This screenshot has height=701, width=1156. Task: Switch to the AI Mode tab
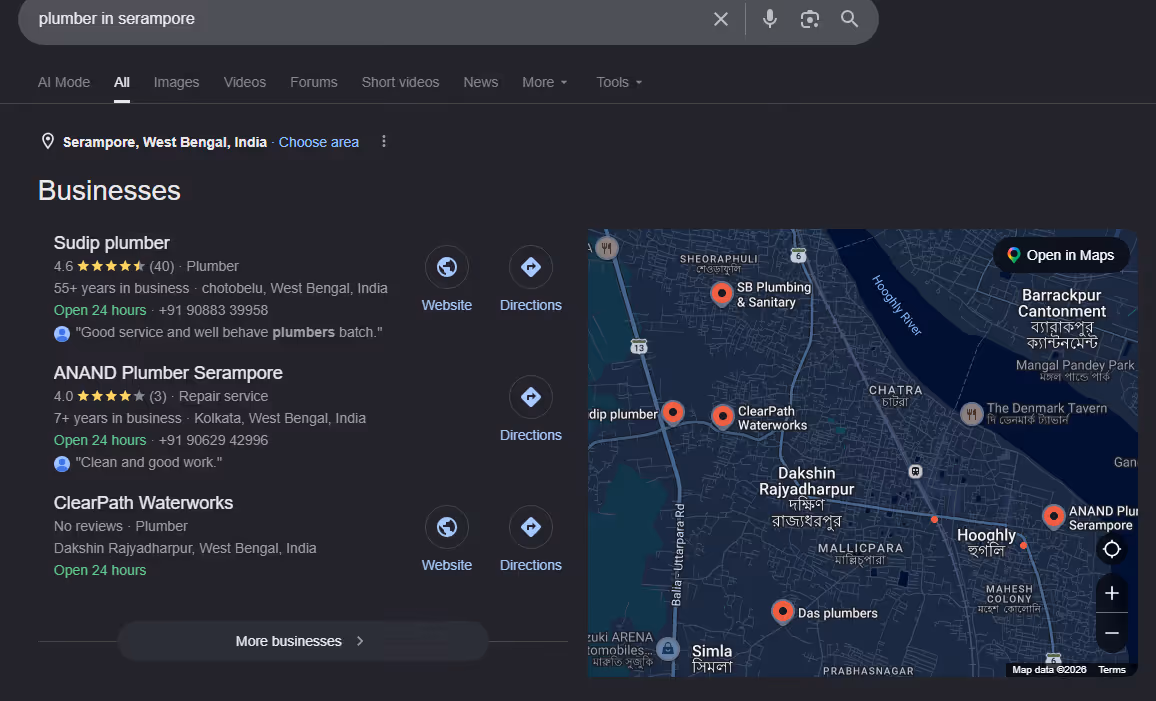click(x=64, y=83)
